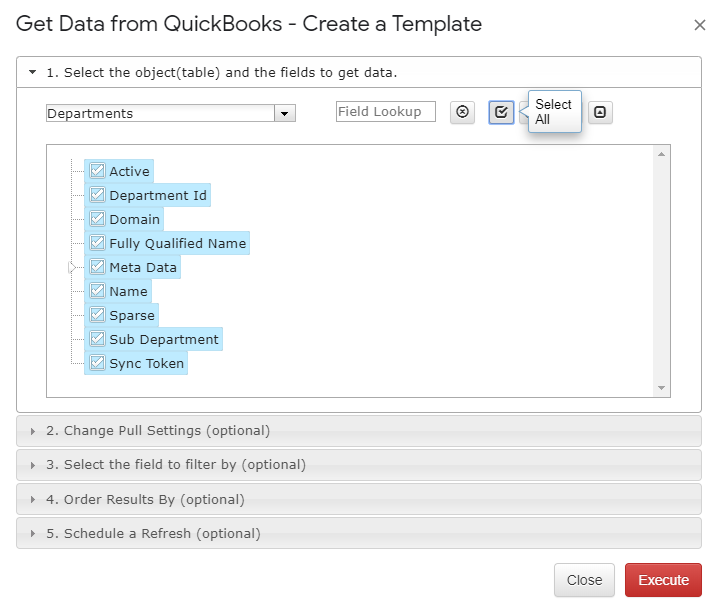Expand the Meta Data tree node arrow
This screenshot has width=715, height=609.
pos(72,268)
